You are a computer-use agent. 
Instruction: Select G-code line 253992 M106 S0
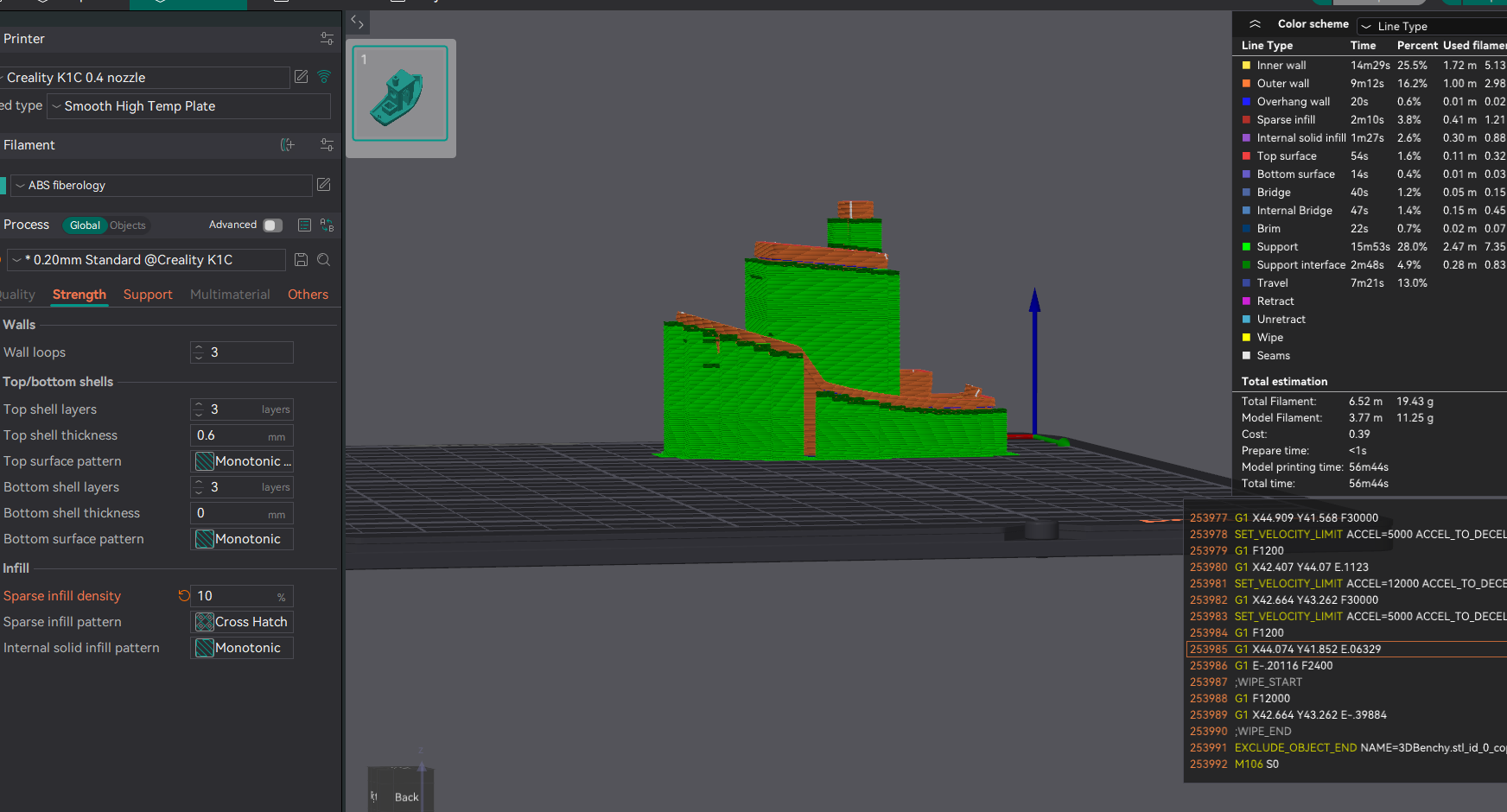(x=1347, y=764)
